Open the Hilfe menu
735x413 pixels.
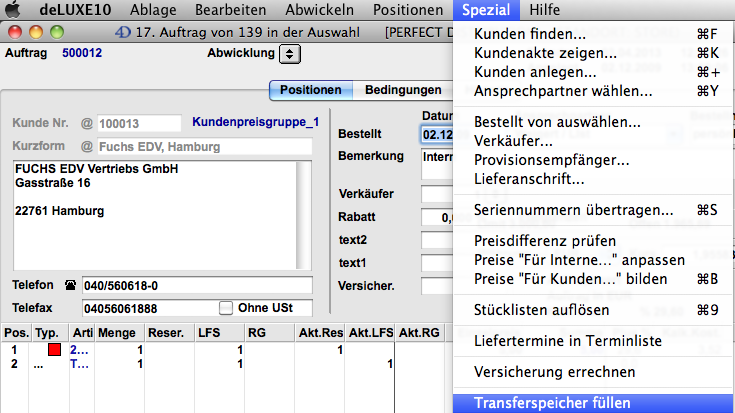pyautogui.click(x=544, y=11)
